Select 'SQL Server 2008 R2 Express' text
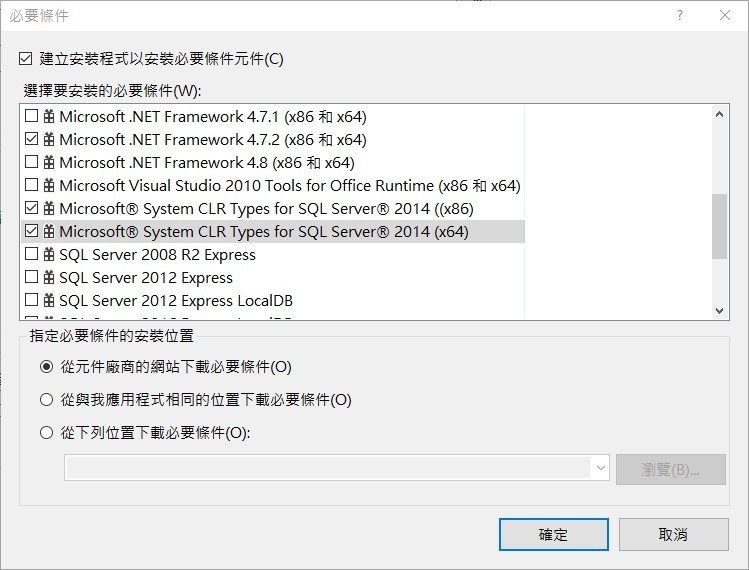749x570 pixels. 157,255
